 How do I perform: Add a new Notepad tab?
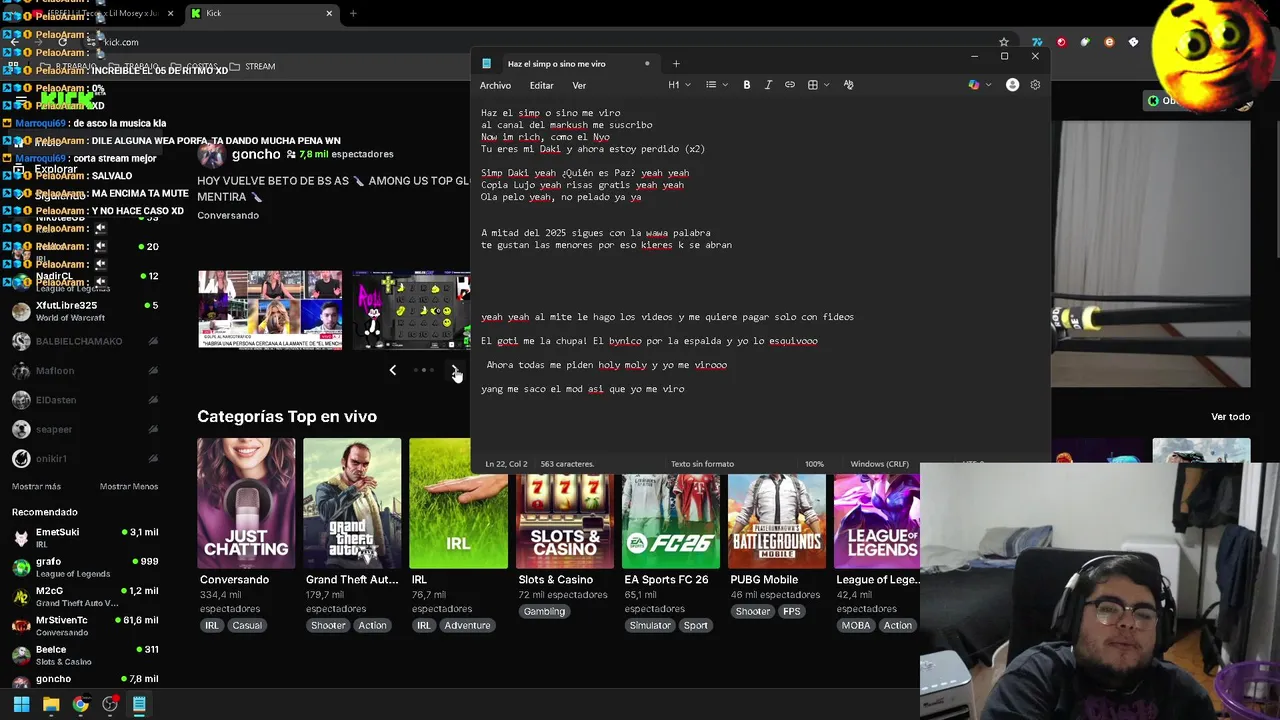(x=676, y=64)
